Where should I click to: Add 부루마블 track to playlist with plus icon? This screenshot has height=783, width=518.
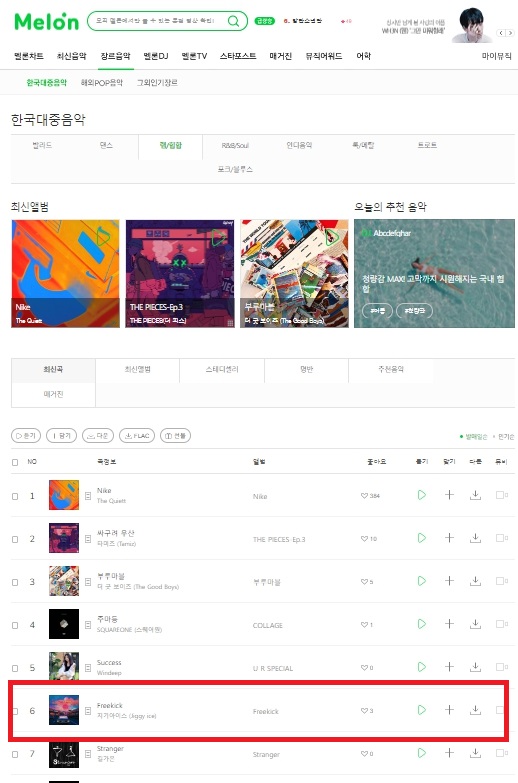click(449, 581)
